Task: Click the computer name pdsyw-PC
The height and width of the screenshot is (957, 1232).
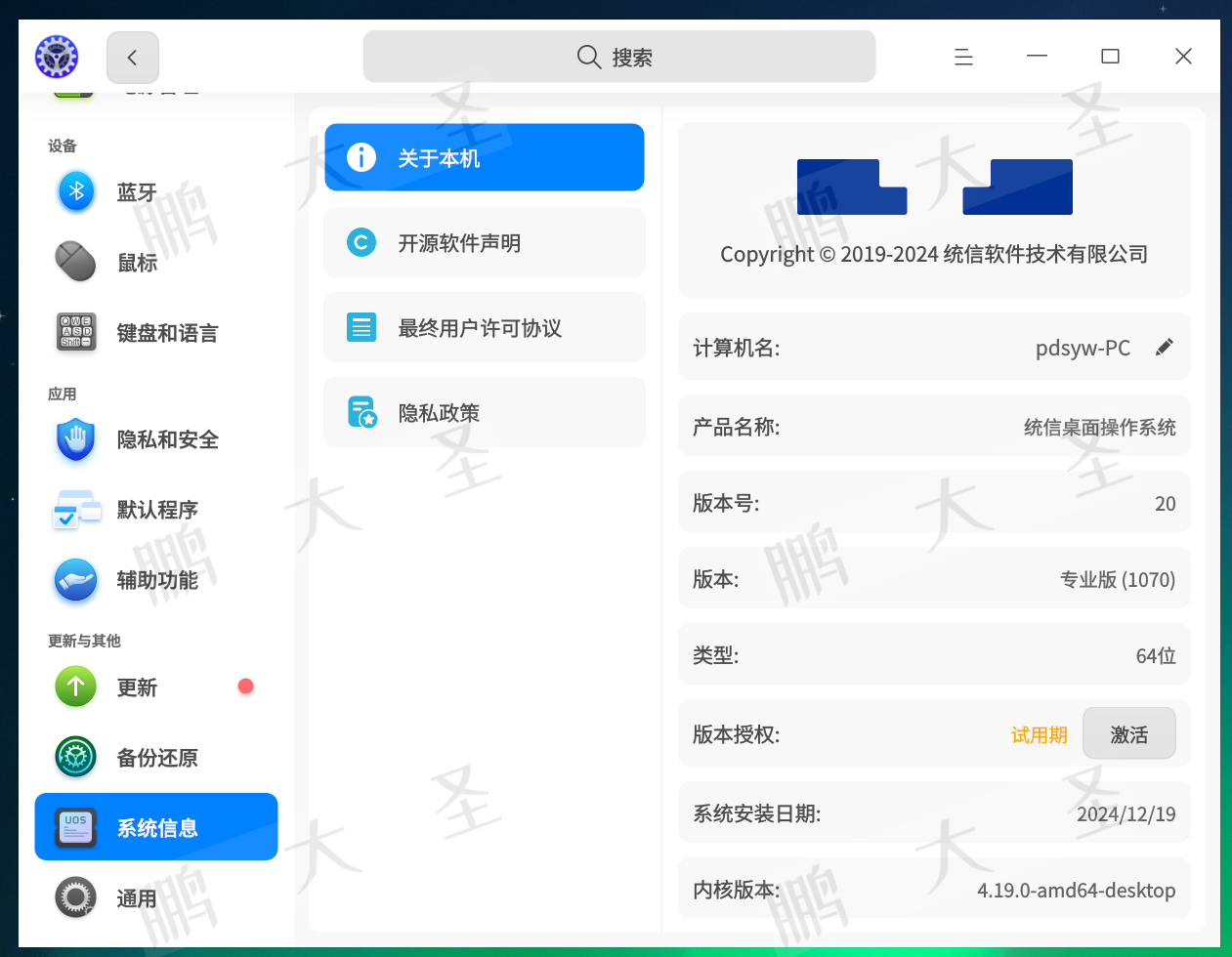Action: (1083, 348)
